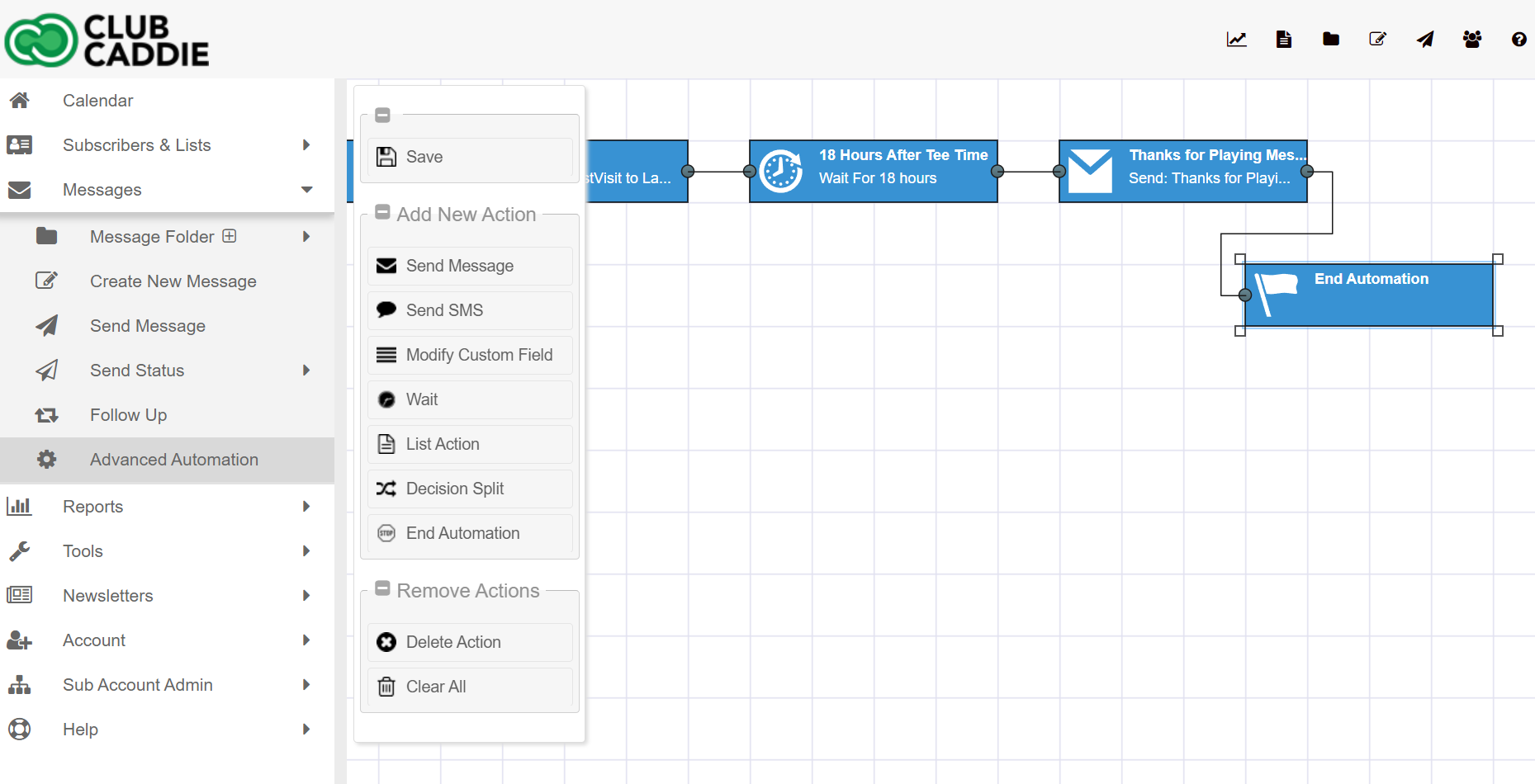Expand the Help submenu arrow

click(306, 730)
